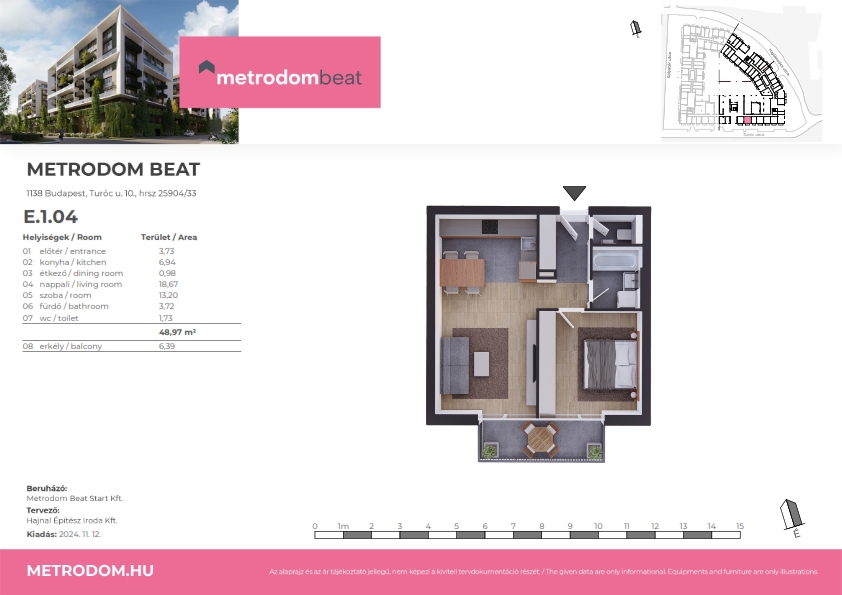Viewport: 842px width, 595px height.
Task: Click the pink metrodombeat logo banner
Action: [x=280, y=72]
